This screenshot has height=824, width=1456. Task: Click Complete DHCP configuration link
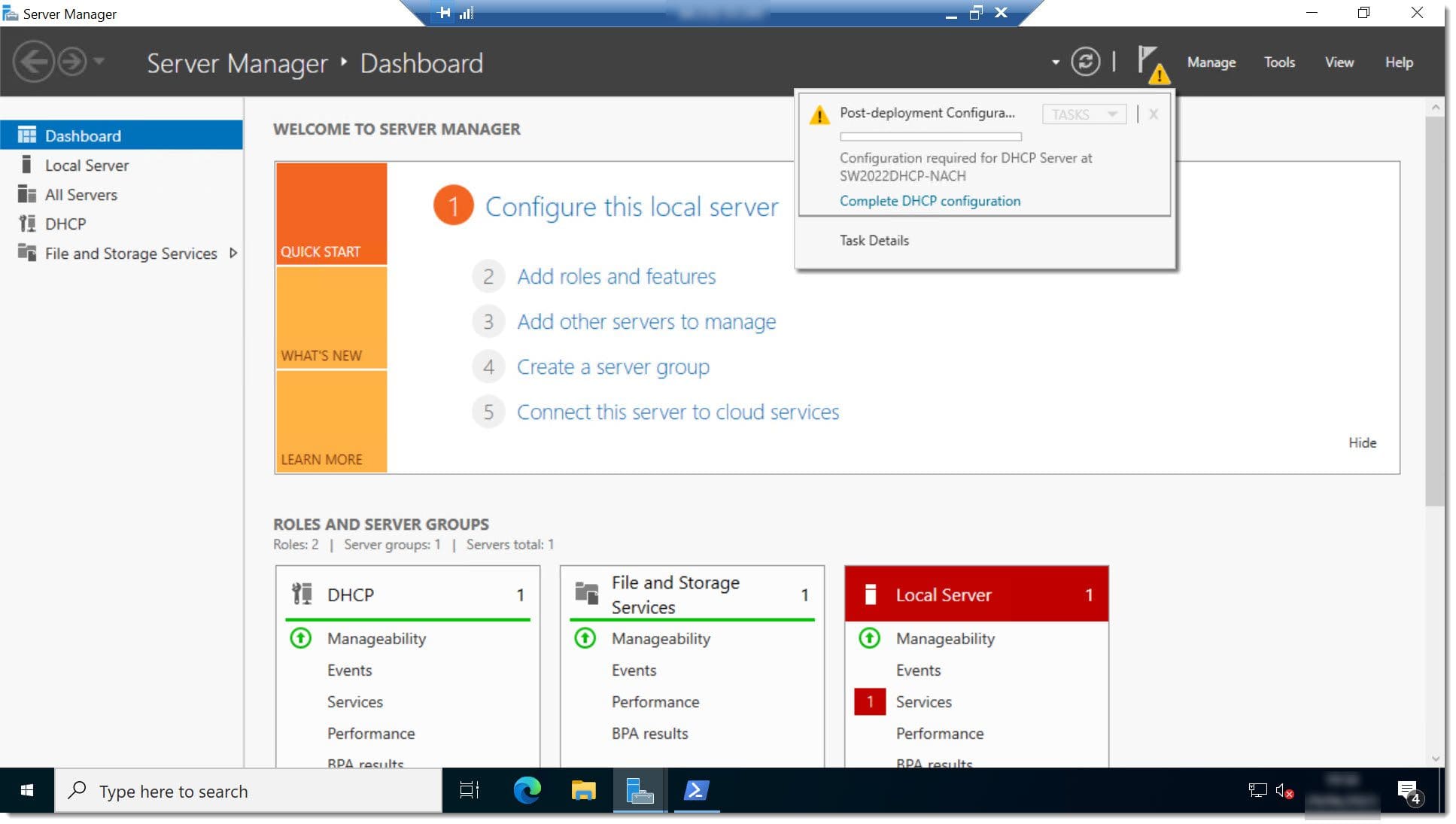930,201
